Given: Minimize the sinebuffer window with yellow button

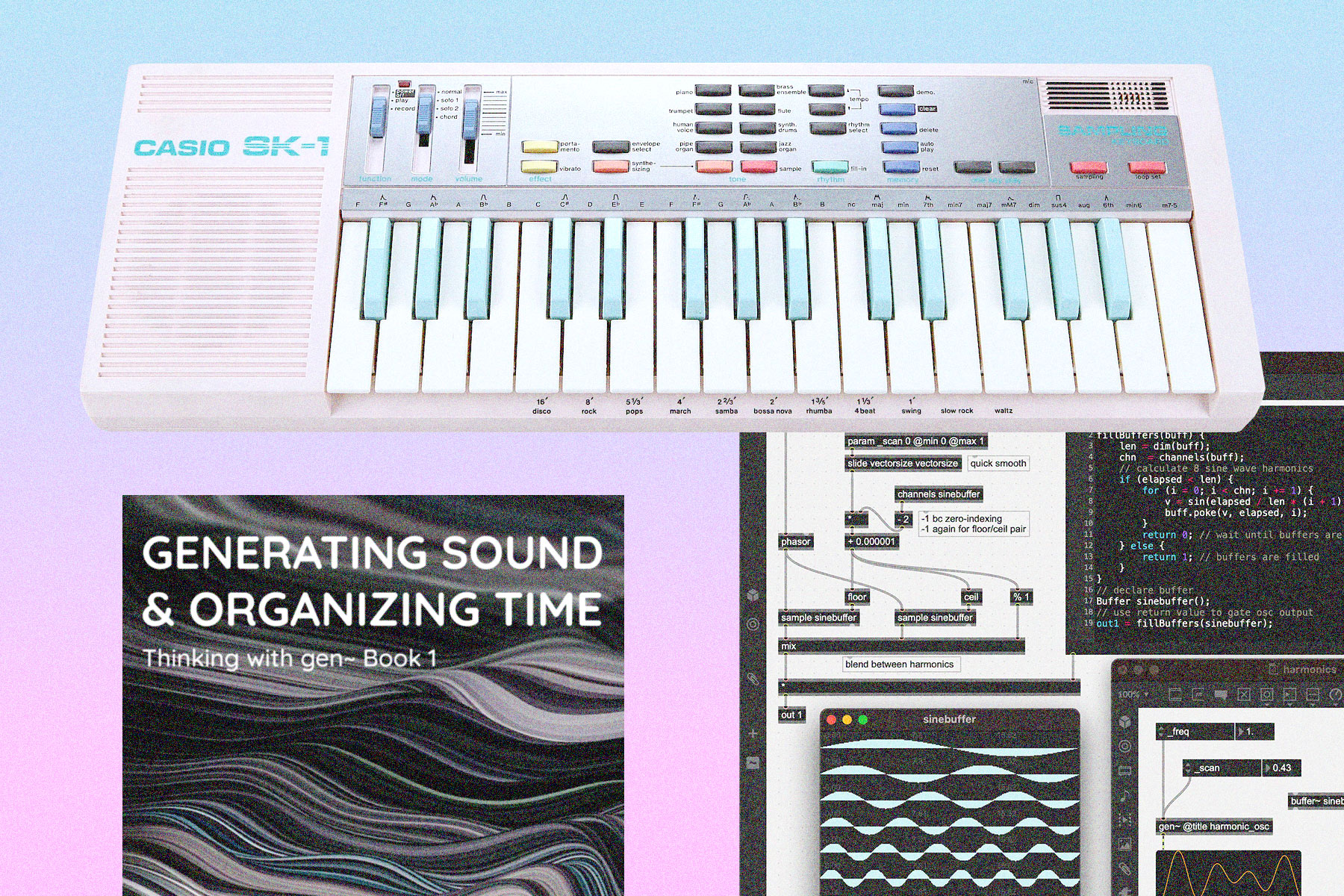Looking at the screenshot, I should [x=847, y=720].
